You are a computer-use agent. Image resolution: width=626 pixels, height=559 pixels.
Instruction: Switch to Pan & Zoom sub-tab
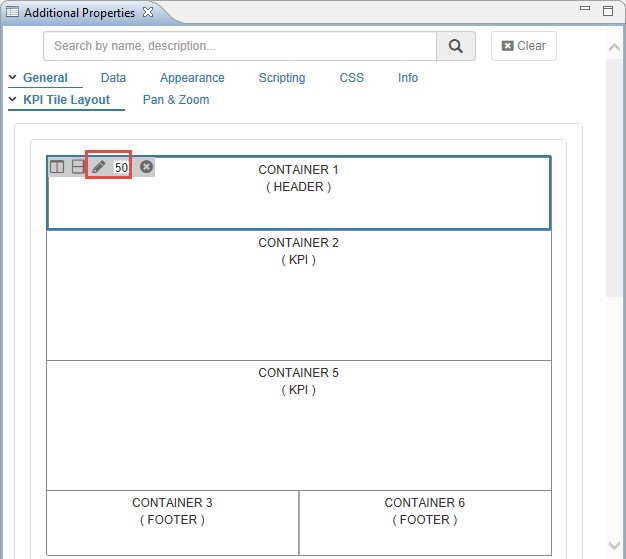coord(176,100)
